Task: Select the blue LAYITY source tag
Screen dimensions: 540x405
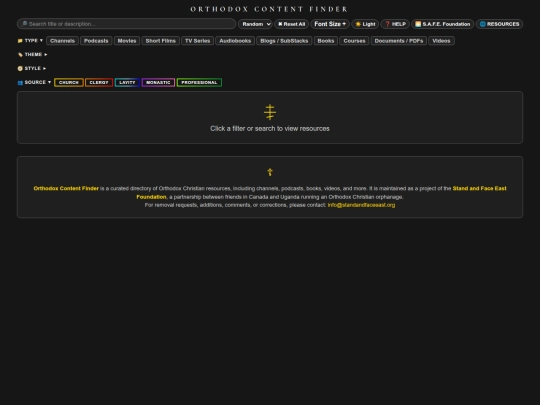Action: click(127, 82)
